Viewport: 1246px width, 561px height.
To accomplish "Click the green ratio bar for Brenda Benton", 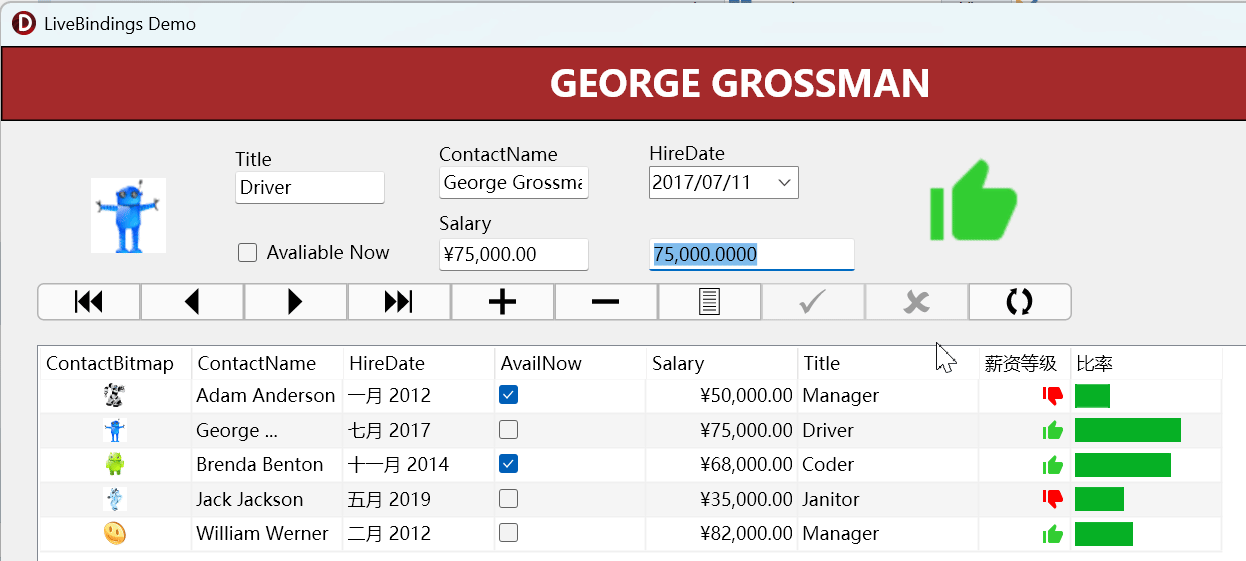I will click(1122, 465).
